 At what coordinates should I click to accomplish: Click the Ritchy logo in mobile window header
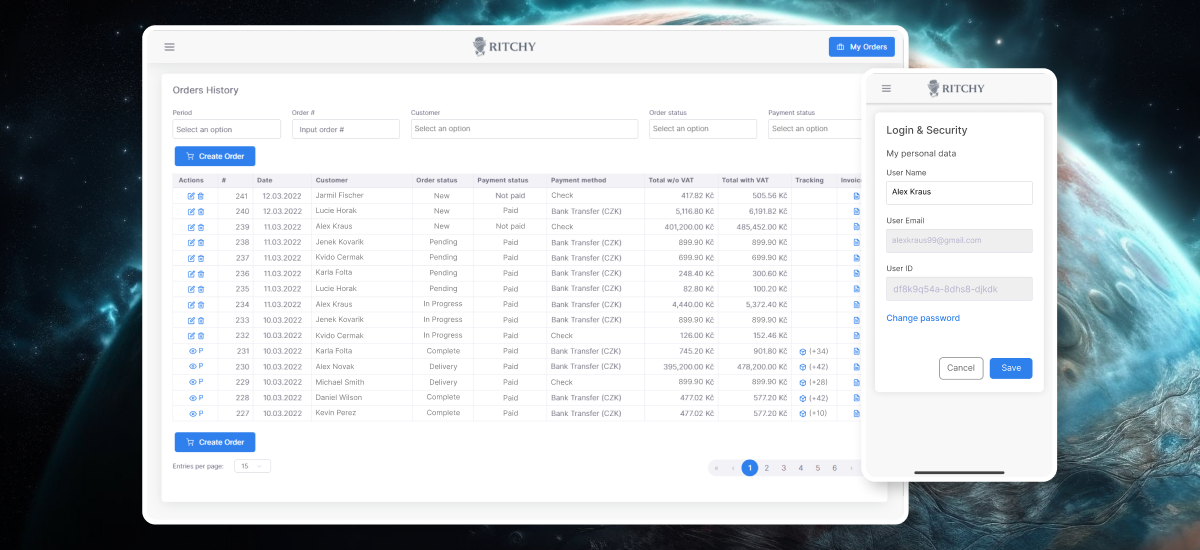pos(956,88)
